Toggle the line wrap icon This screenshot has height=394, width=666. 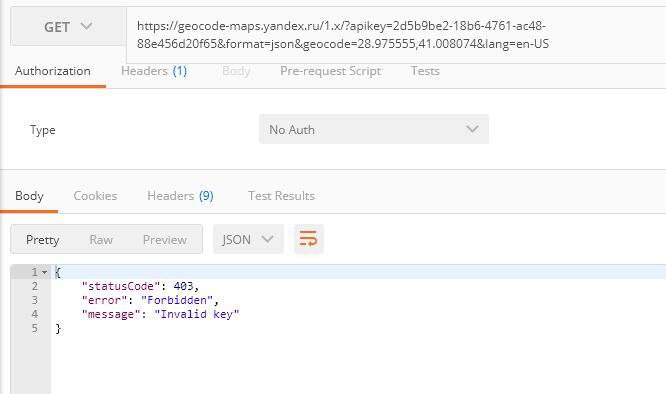(x=309, y=239)
